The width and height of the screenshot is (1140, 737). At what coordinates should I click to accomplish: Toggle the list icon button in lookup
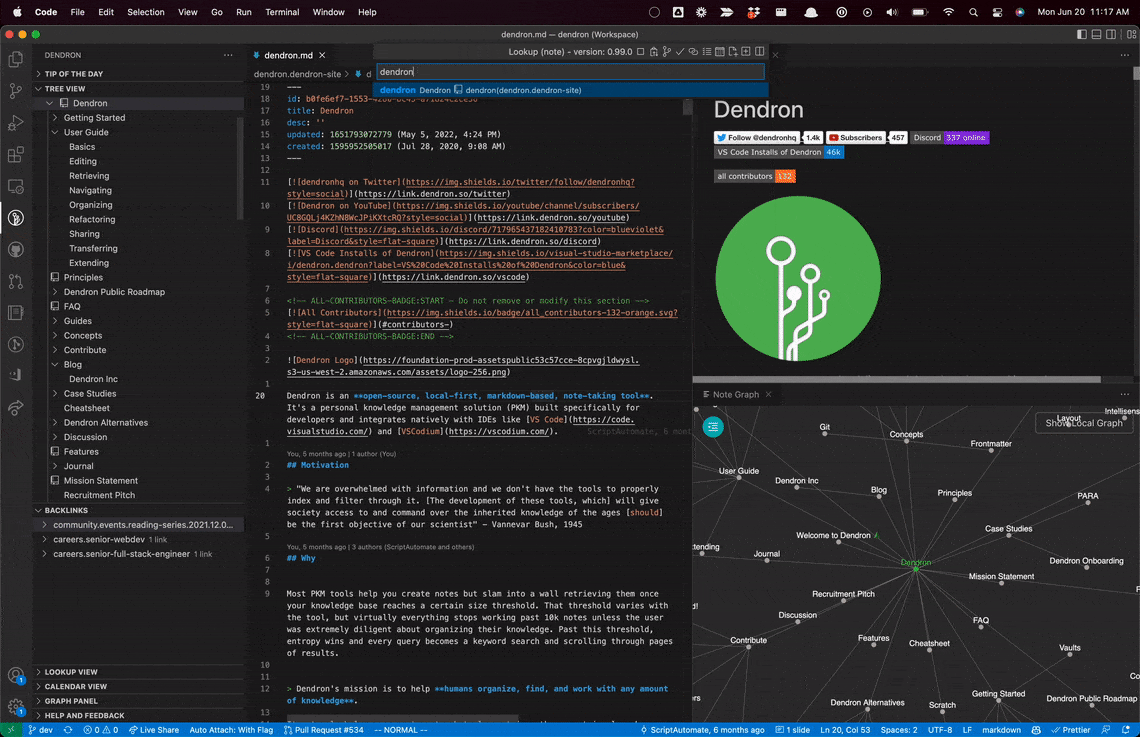[707, 52]
